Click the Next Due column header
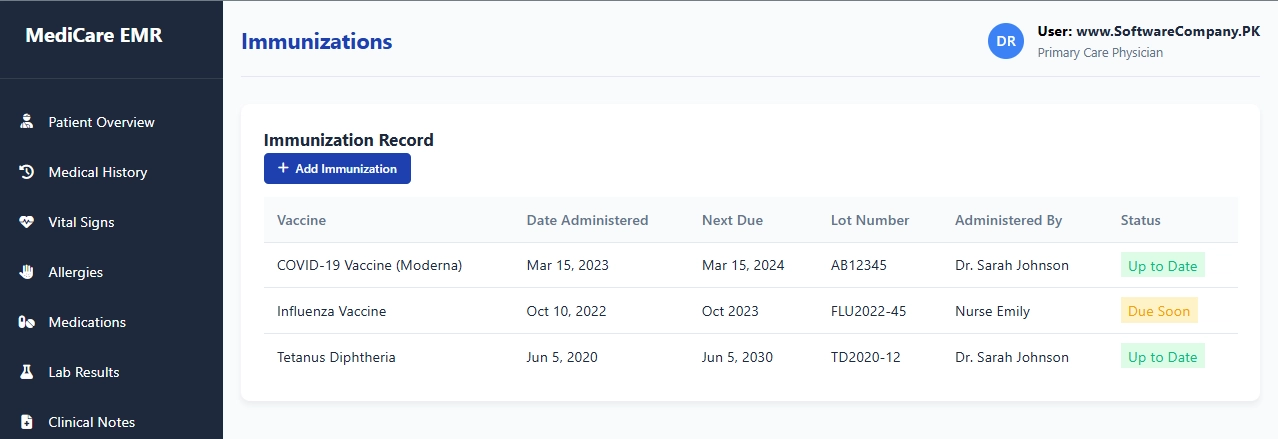Screen dimensions: 1278x439 [732, 220]
